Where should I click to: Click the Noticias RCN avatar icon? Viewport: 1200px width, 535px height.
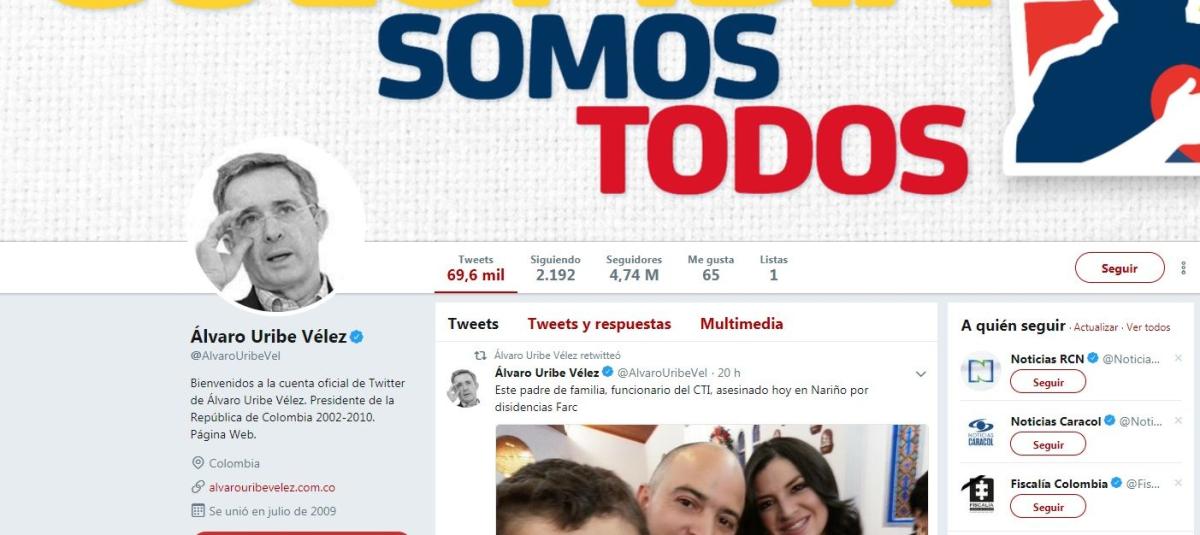pos(981,371)
